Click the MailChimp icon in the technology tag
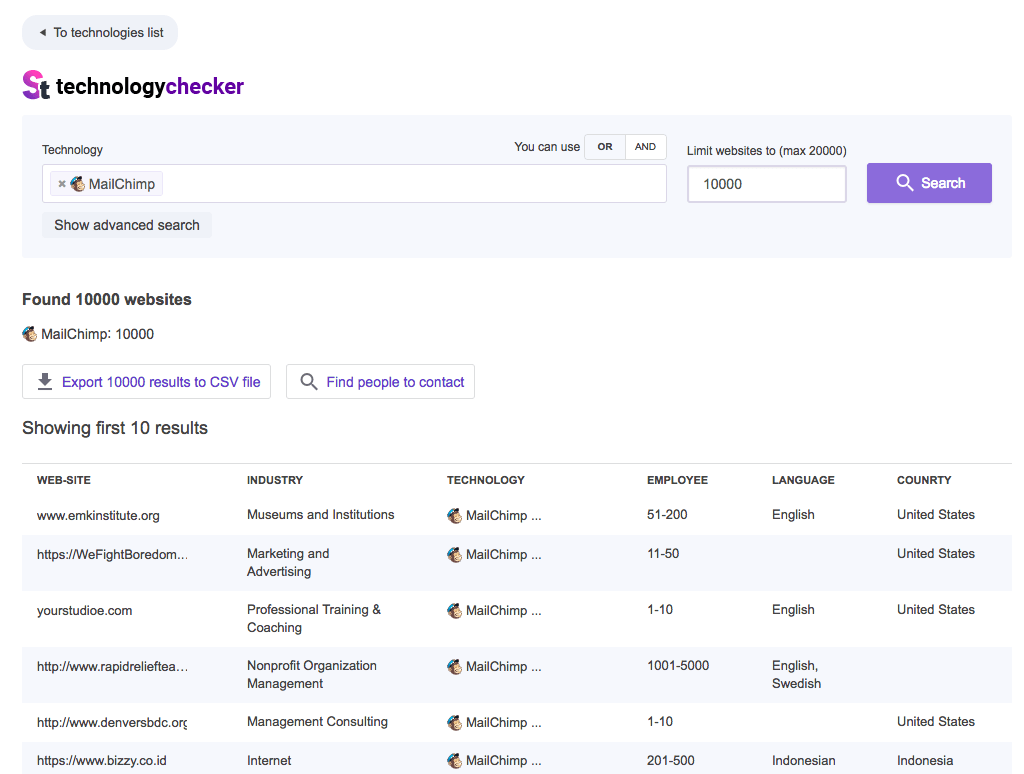The height and width of the screenshot is (774, 1024). tap(78, 184)
